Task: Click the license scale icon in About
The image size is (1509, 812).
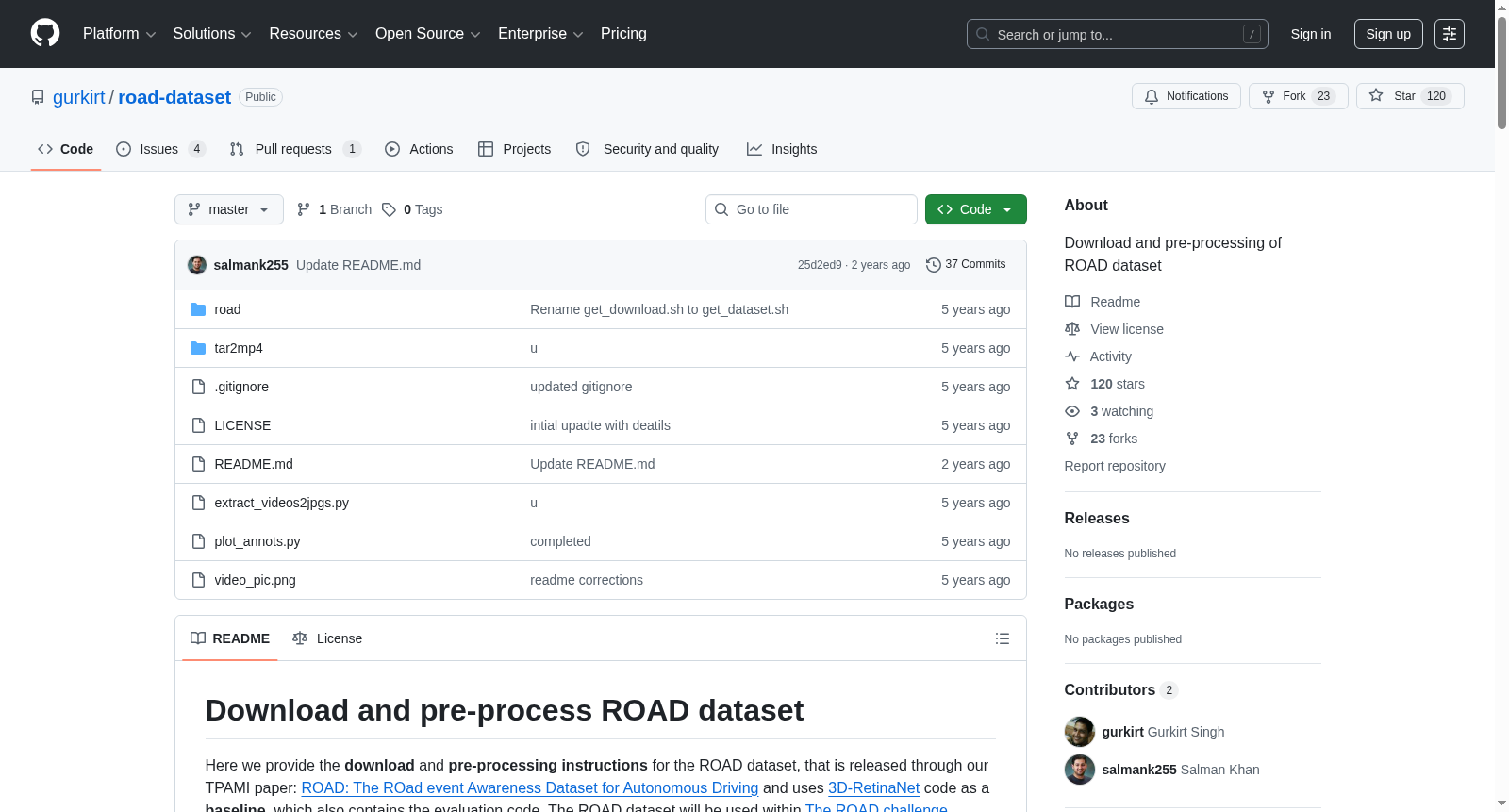Action: (x=1072, y=329)
